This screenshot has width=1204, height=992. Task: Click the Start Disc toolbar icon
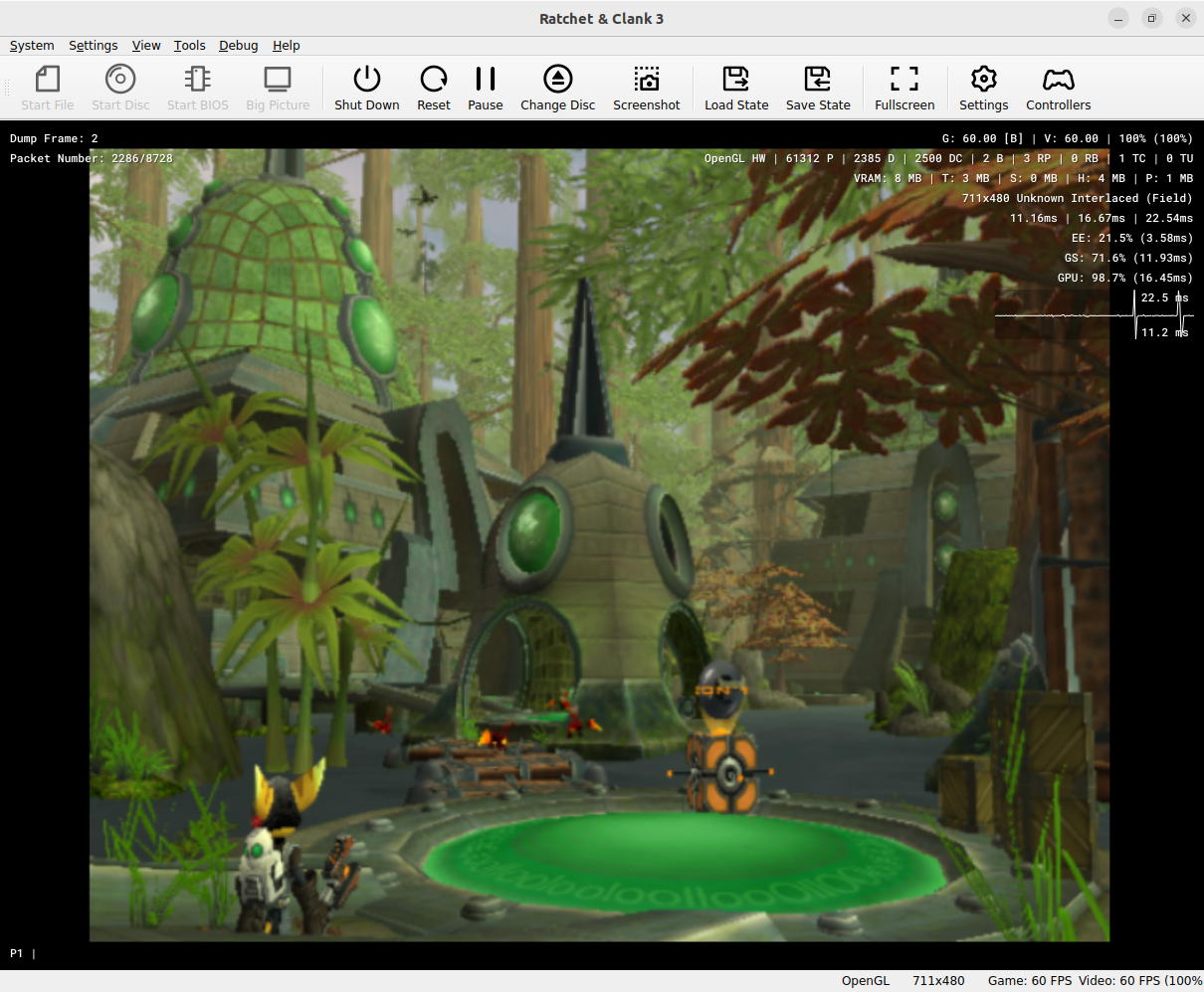(120, 79)
